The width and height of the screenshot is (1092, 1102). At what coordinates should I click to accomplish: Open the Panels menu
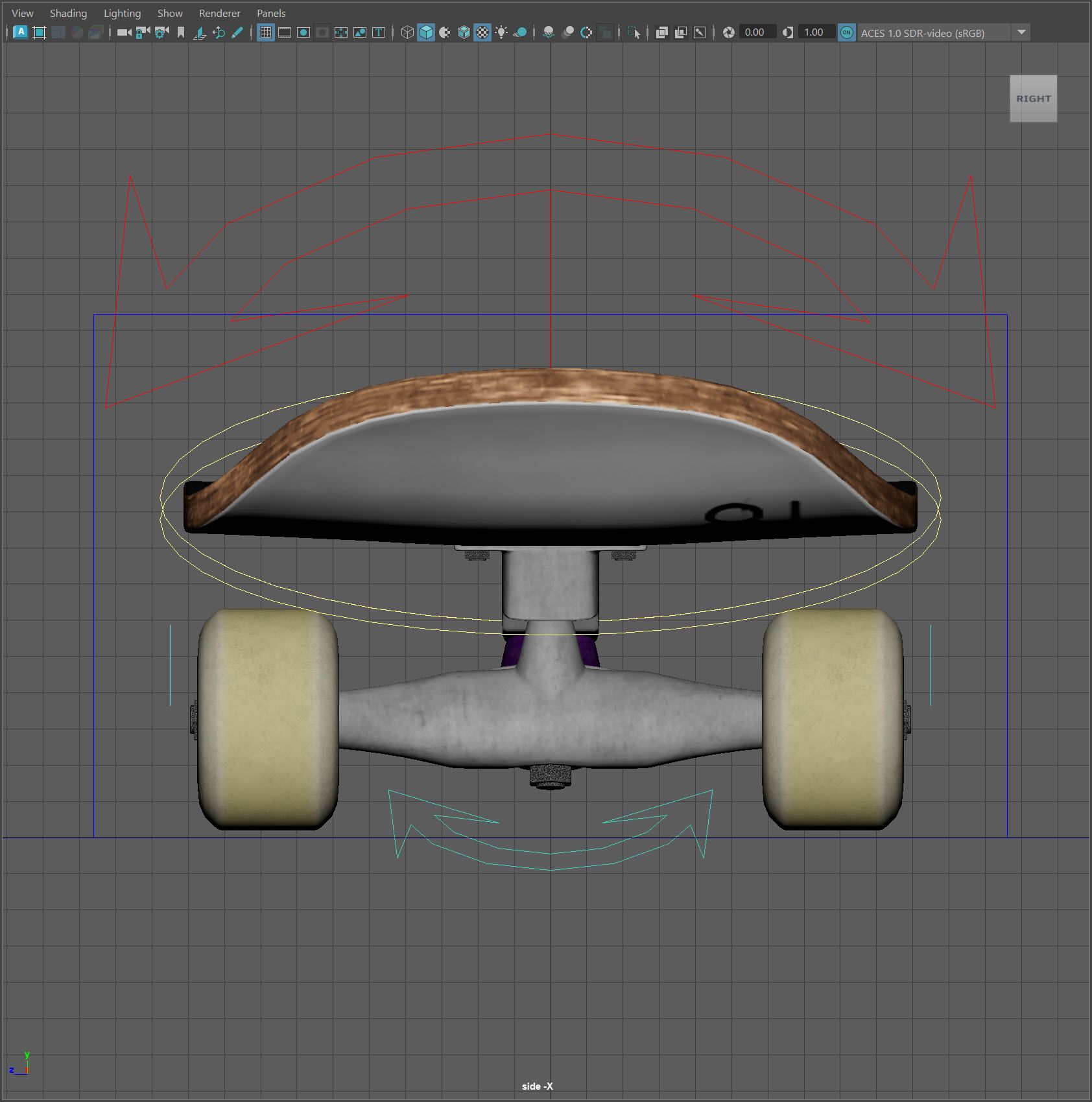pyautogui.click(x=271, y=13)
